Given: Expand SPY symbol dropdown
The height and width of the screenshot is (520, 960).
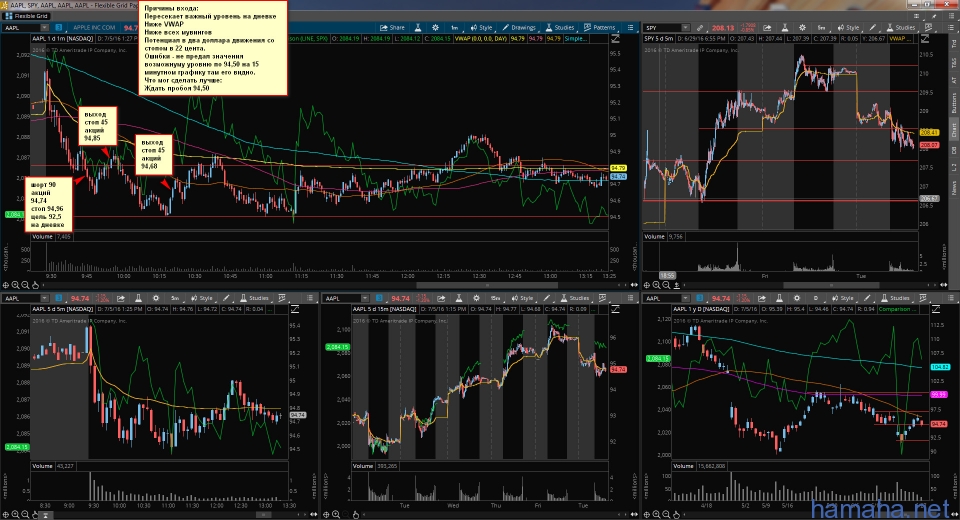Looking at the screenshot, I should click(x=685, y=28).
